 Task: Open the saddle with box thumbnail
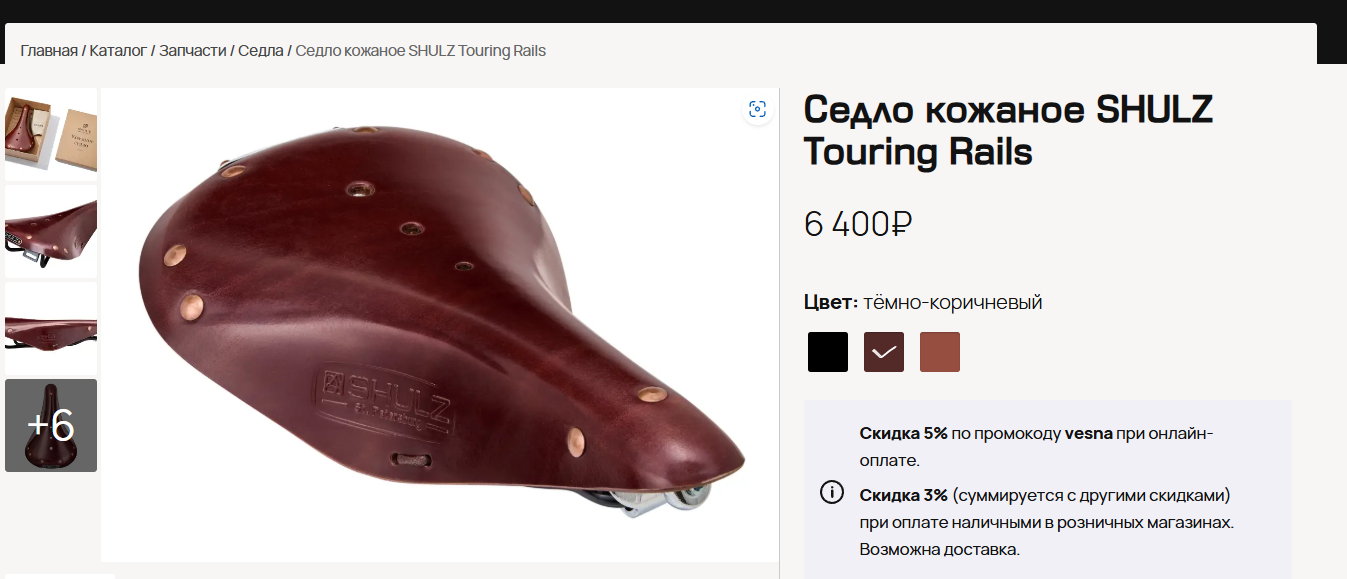click(x=51, y=134)
